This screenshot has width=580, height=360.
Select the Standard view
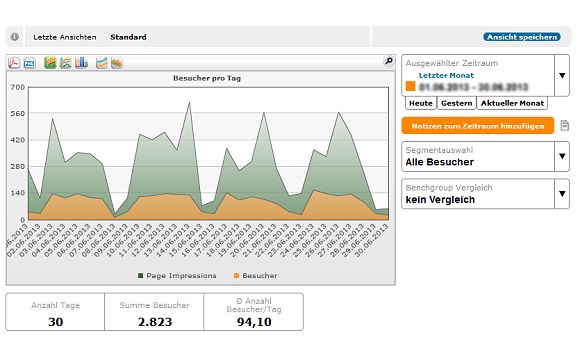click(x=128, y=37)
